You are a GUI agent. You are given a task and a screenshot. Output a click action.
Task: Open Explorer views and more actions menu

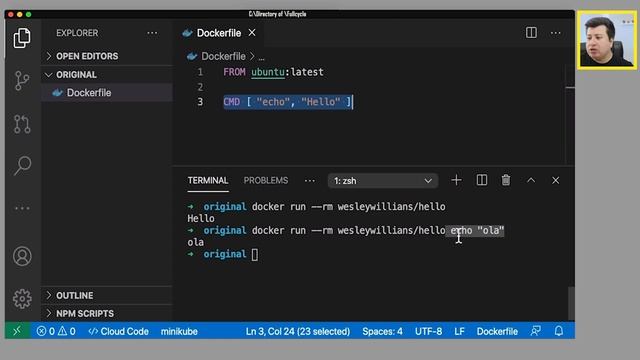(x=152, y=33)
